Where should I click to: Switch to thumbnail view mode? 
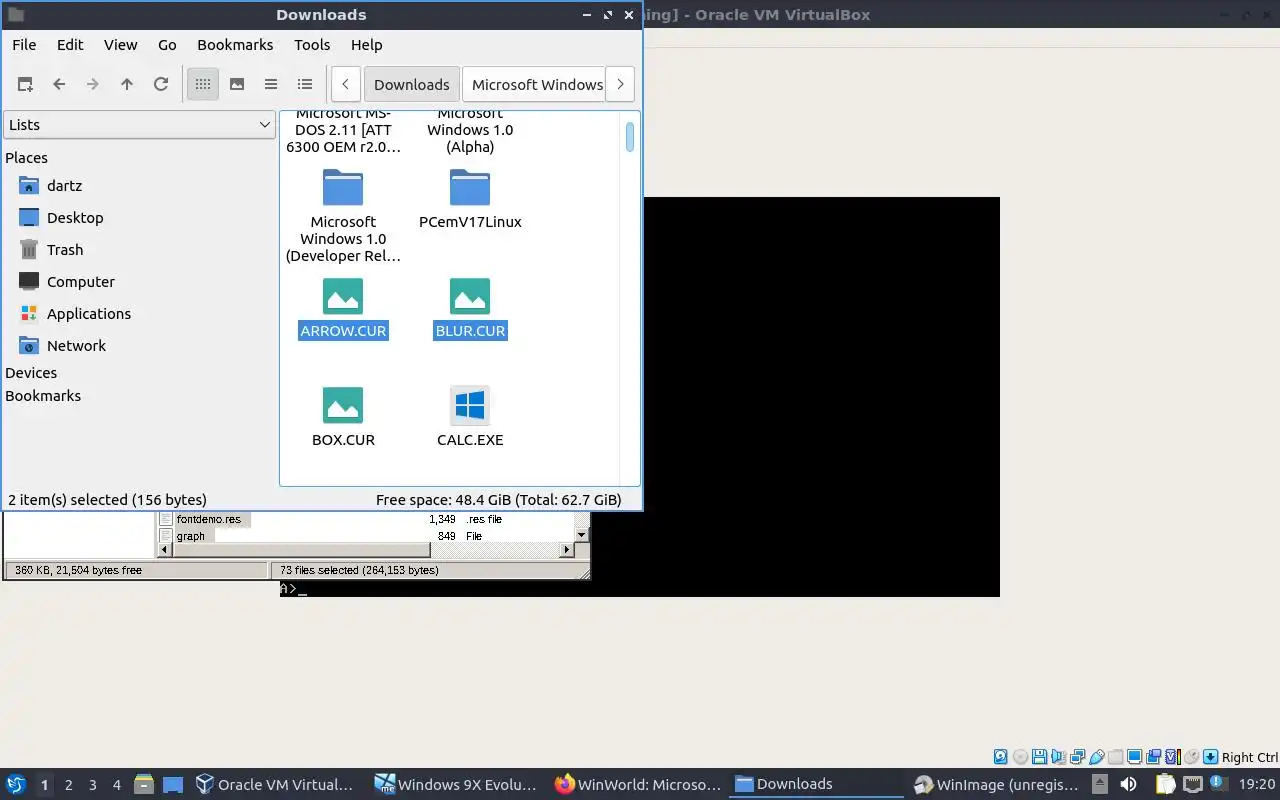coord(237,85)
